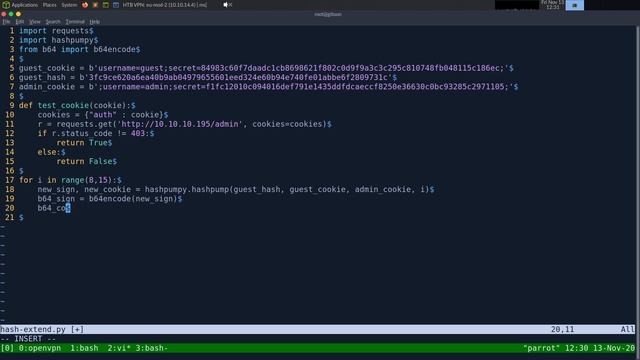
Task: Click the 'All' scroll indicator in status line
Action: click(x=627, y=329)
